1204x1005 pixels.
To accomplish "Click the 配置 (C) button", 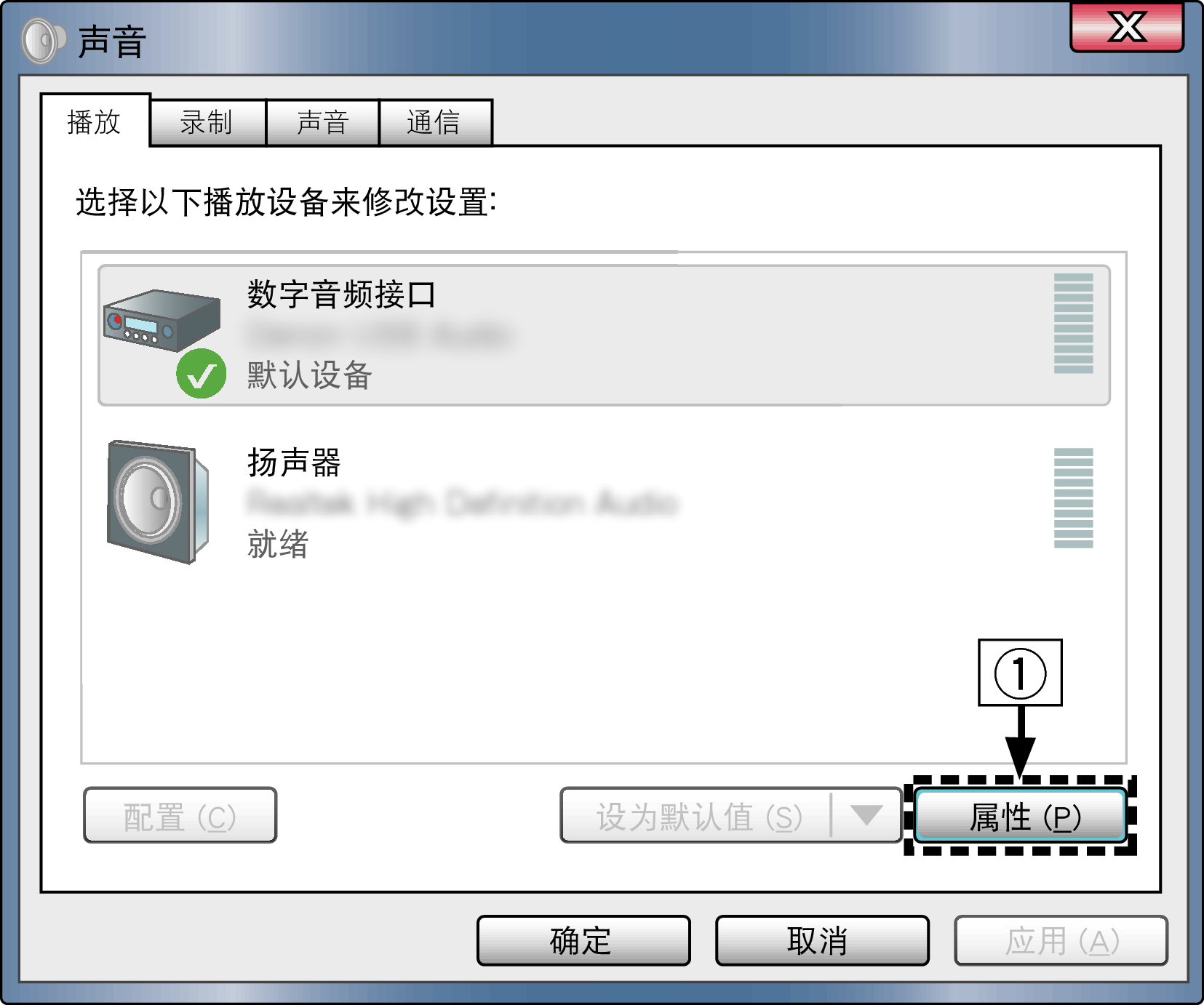I will 180,815.
